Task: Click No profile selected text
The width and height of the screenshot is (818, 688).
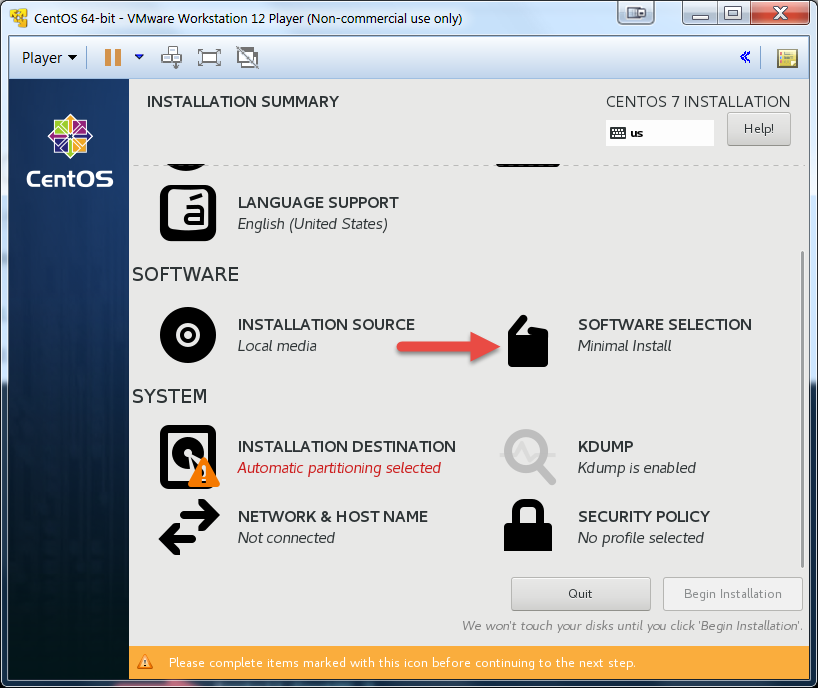Action: [641, 538]
